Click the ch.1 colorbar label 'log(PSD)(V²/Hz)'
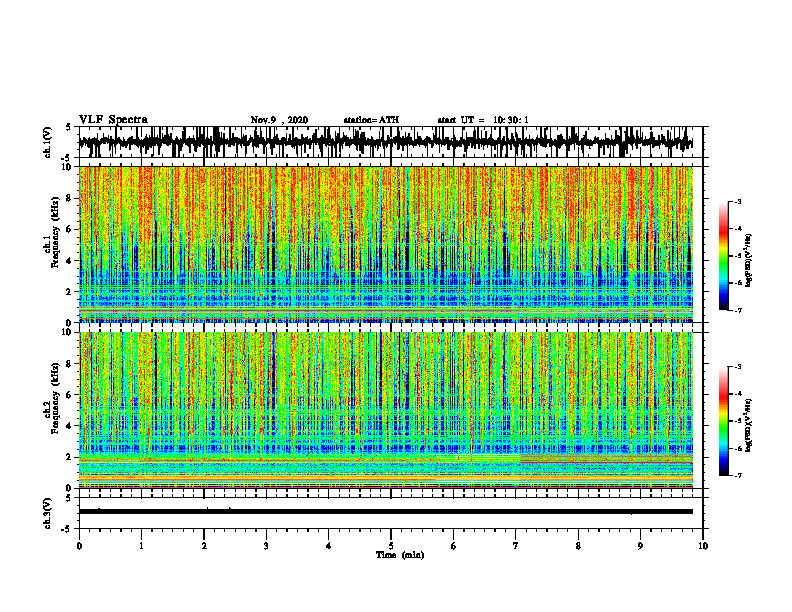 pyautogui.click(x=749, y=261)
